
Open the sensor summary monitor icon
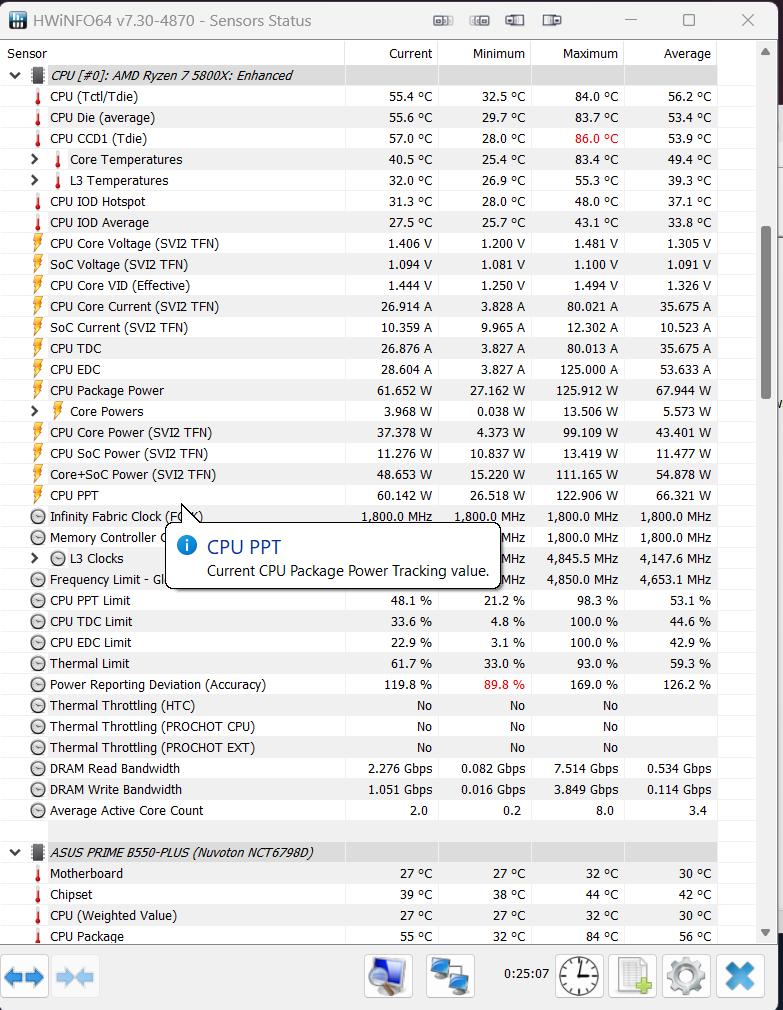[x=388, y=977]
